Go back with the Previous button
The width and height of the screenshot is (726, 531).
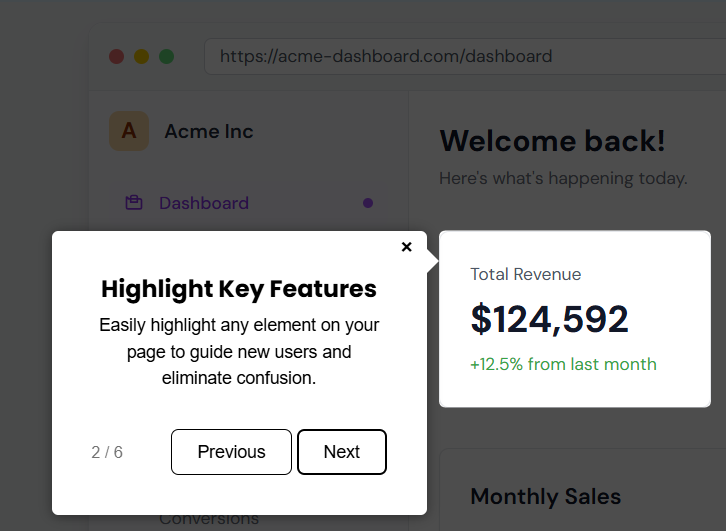[231, 452]
